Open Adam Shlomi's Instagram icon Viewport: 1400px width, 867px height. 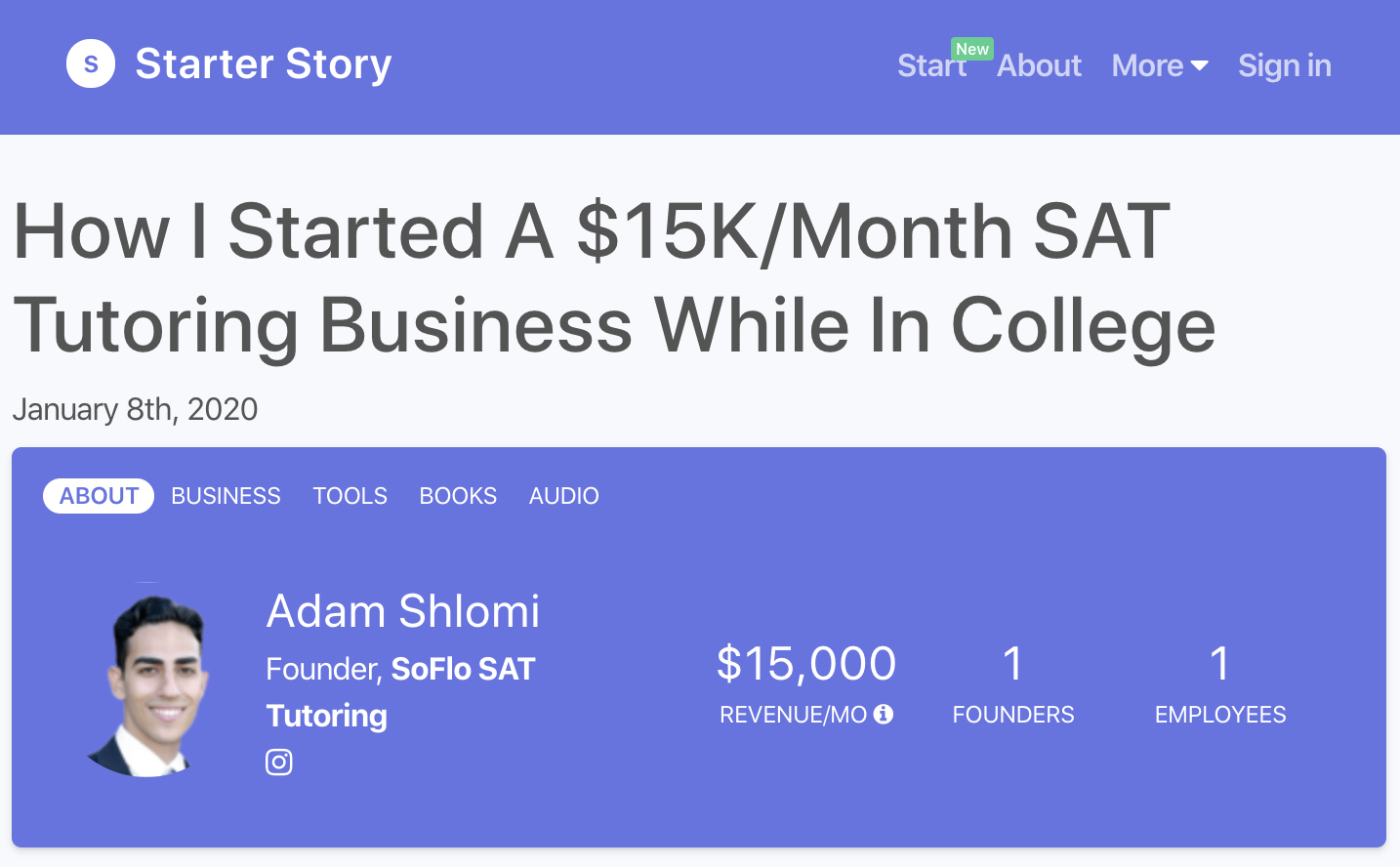point(279,762)
